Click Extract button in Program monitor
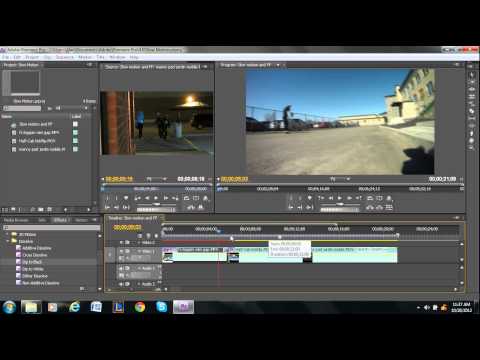 [x=379, y=207]
